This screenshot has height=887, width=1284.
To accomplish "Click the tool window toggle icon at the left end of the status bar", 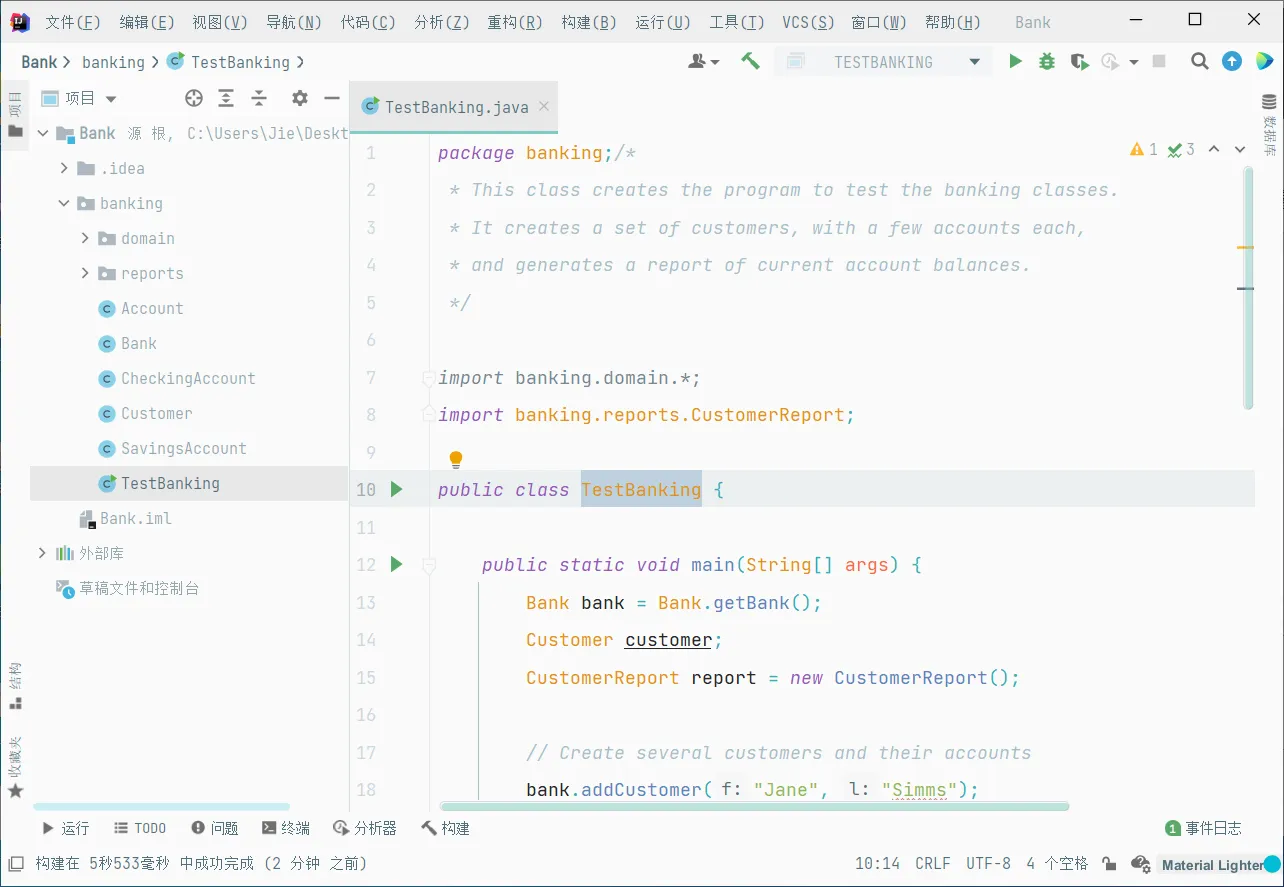I will coord(16,863).
